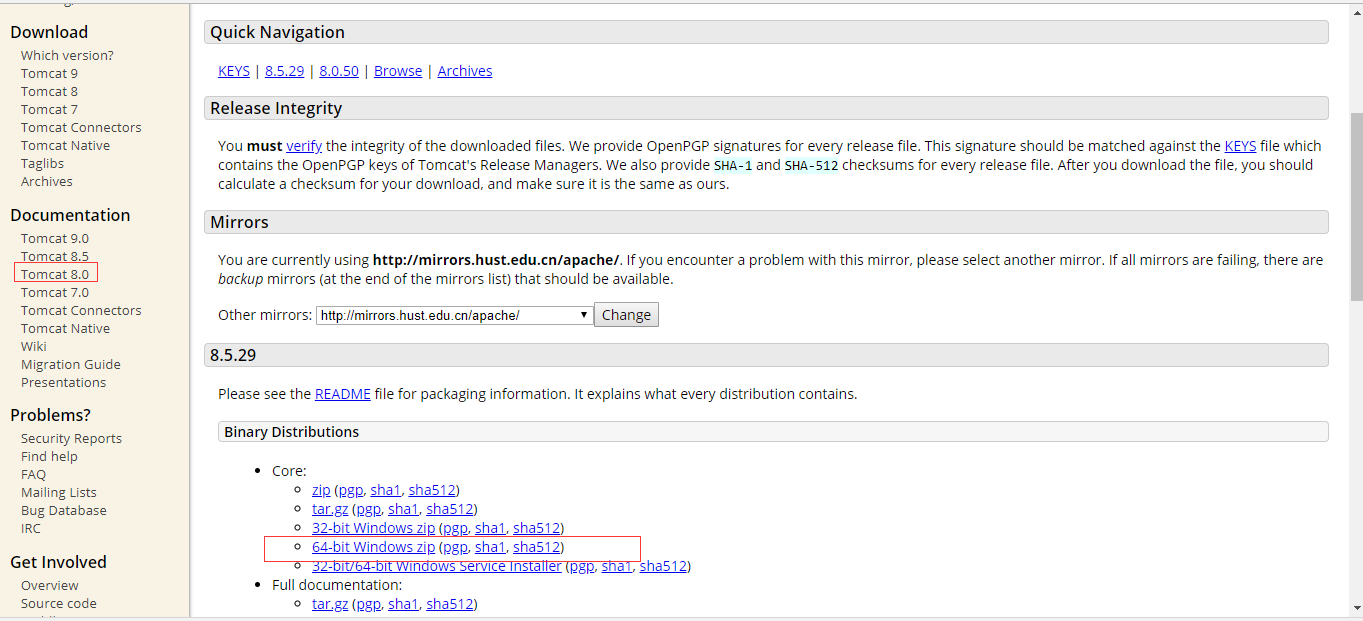This screenshot has height=621, width=1363.
Task: Download the 64-bit Windows zip
Action: pos(373,547)
